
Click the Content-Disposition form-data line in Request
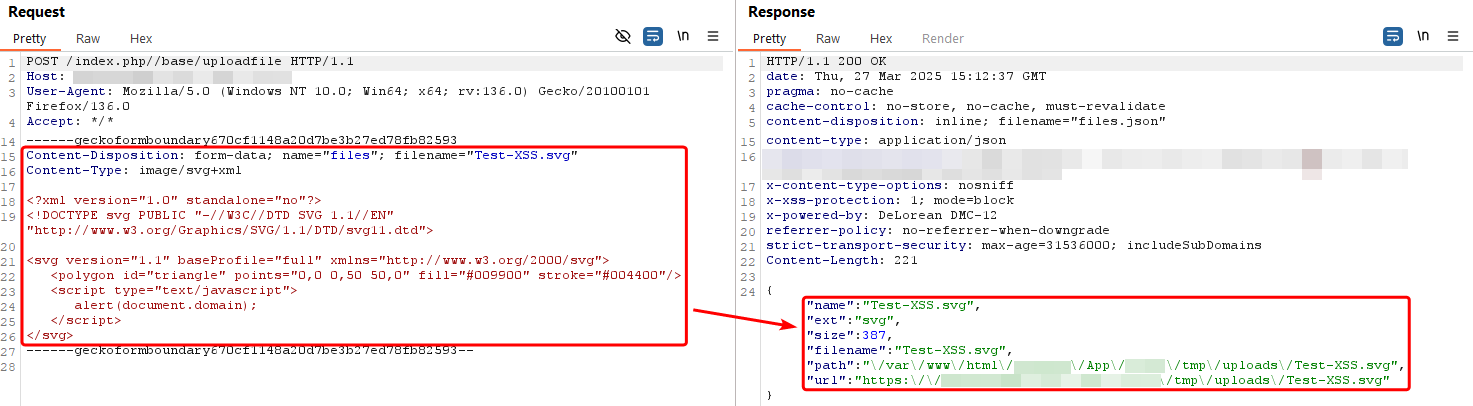302,156
